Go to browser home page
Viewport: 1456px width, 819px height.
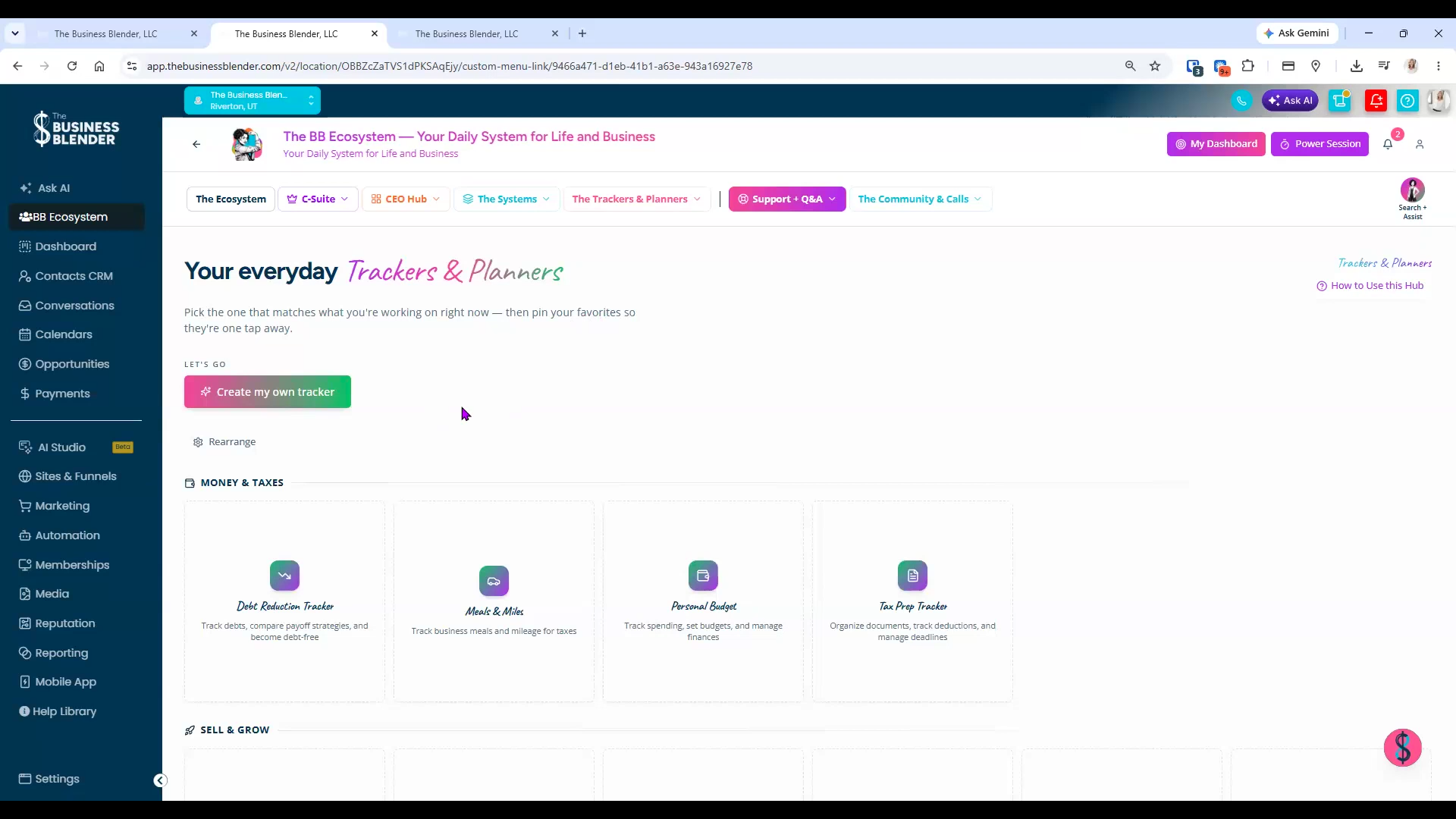point(99,66)
